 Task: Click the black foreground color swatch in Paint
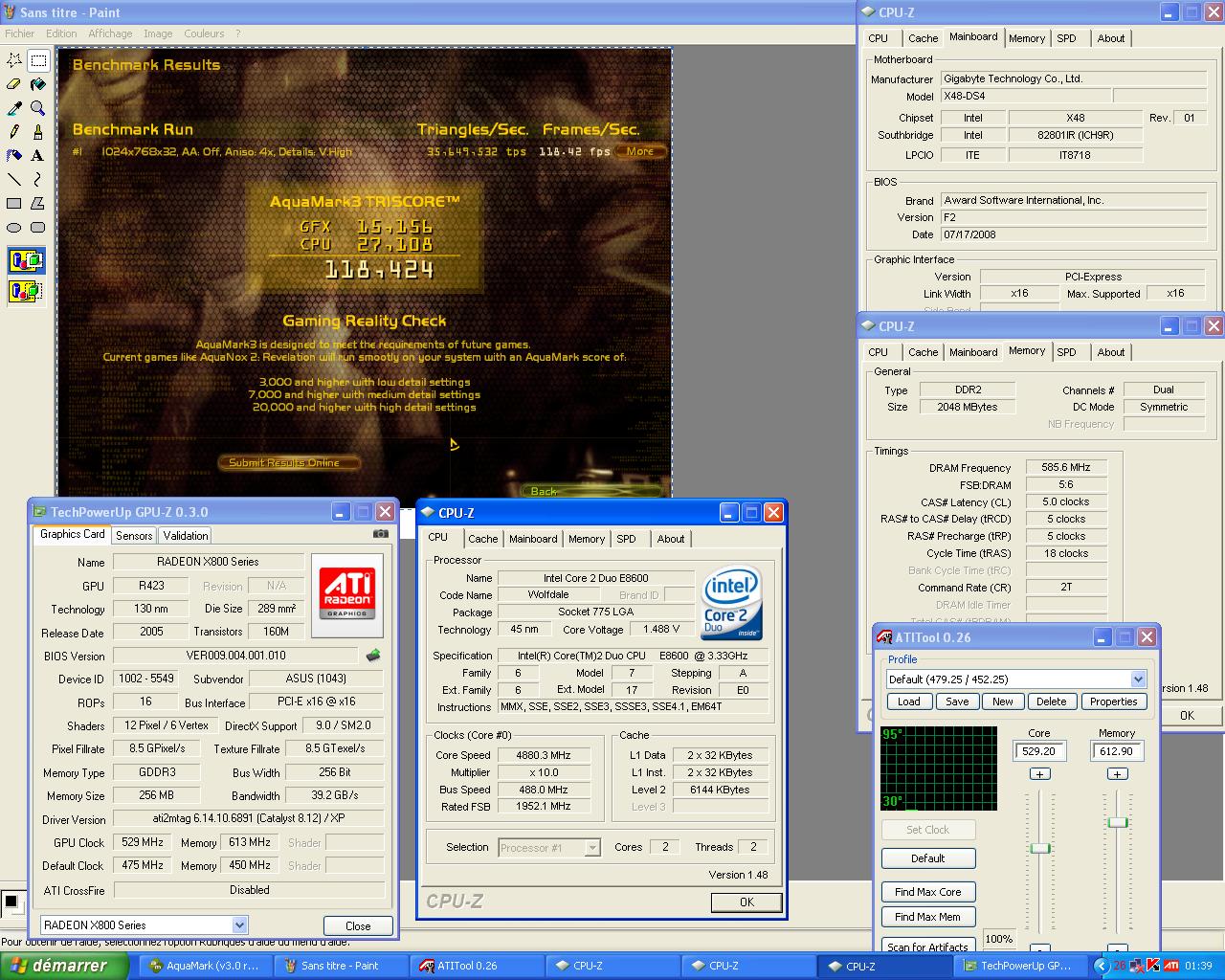(x=11, y=901)
